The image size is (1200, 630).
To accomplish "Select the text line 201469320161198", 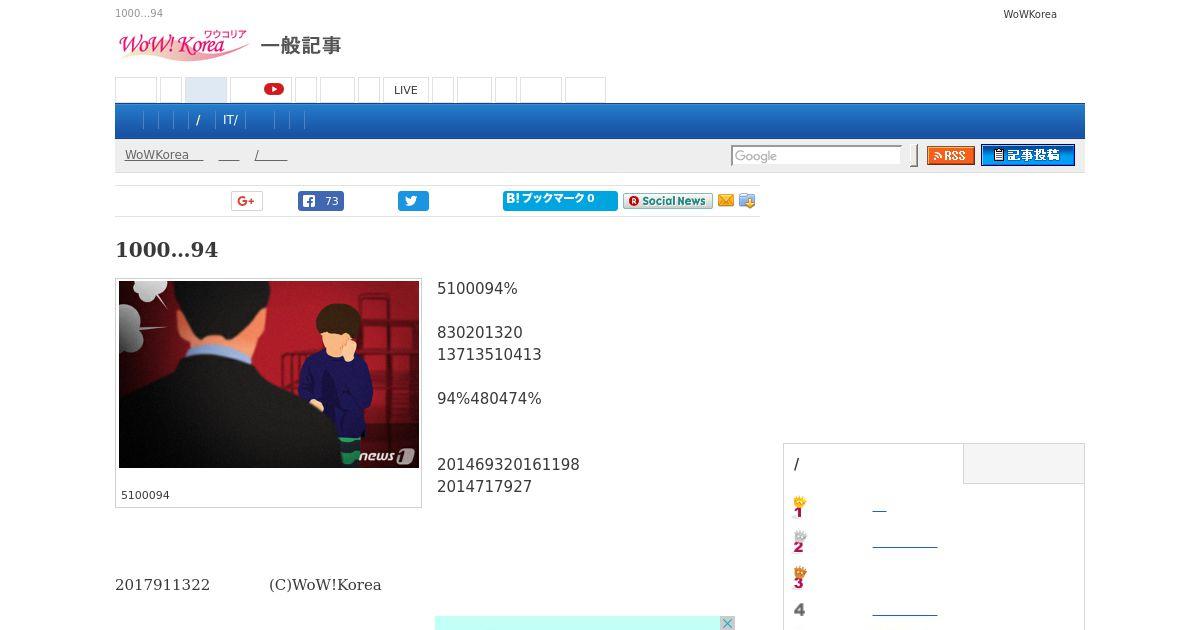I will tap(508, 465).
